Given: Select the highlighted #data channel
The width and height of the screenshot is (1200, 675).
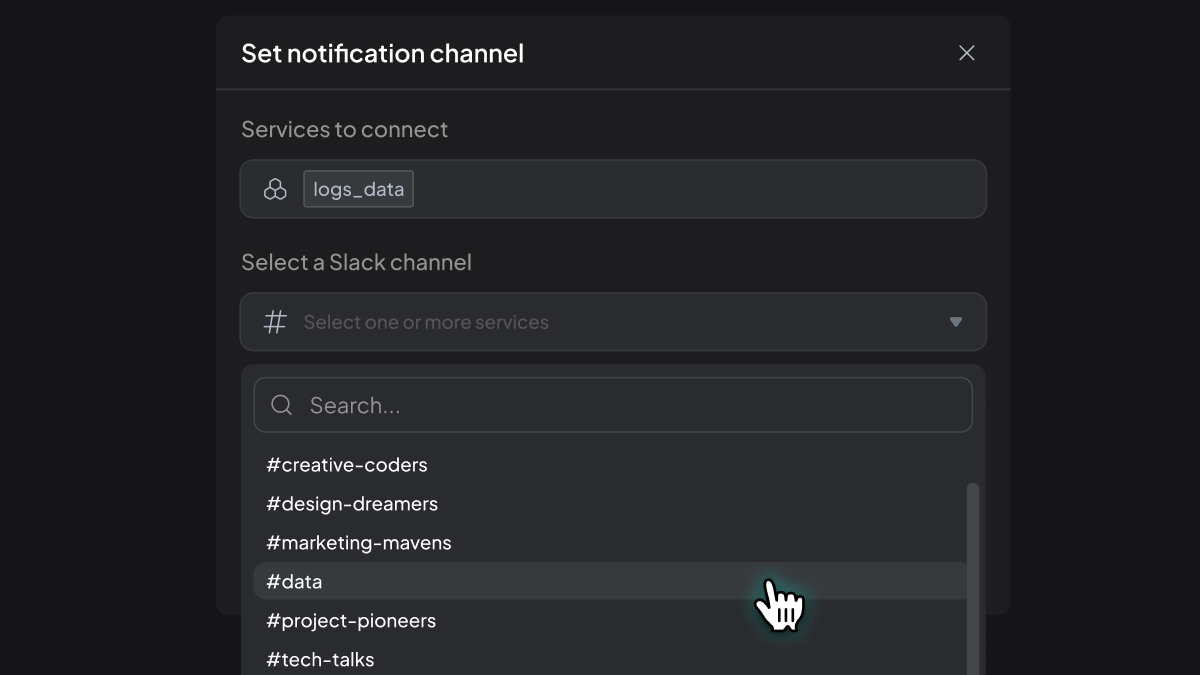Looking at the screenshot, I should pos(610,581).
